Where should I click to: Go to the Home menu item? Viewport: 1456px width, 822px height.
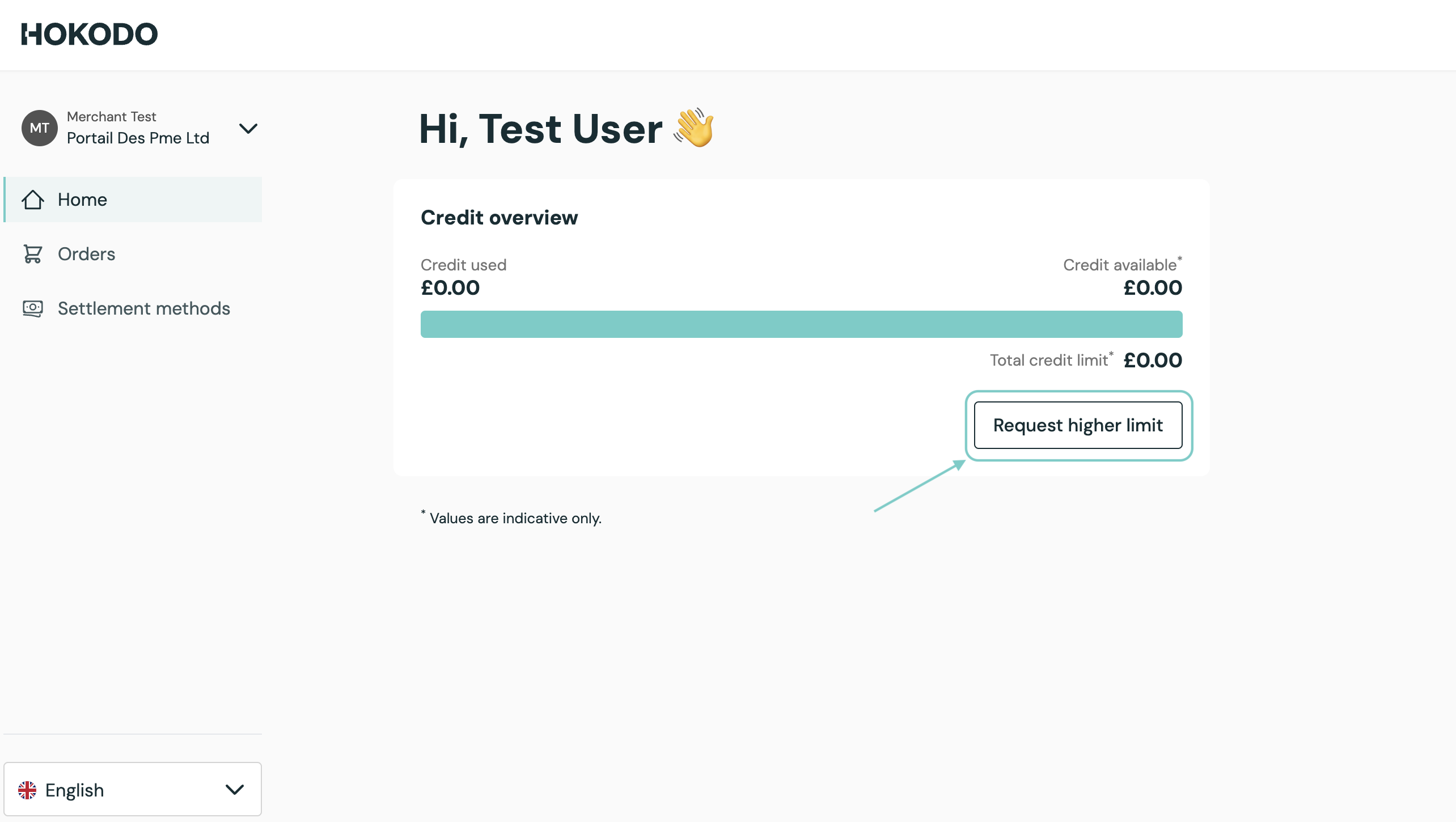82,200
